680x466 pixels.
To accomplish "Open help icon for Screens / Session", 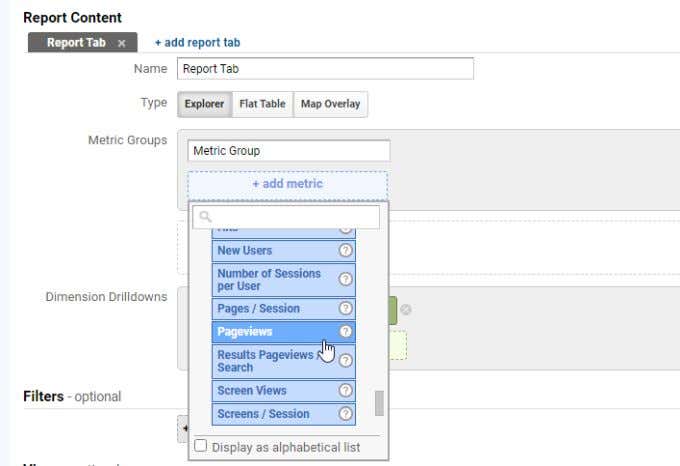I will 345,414.
